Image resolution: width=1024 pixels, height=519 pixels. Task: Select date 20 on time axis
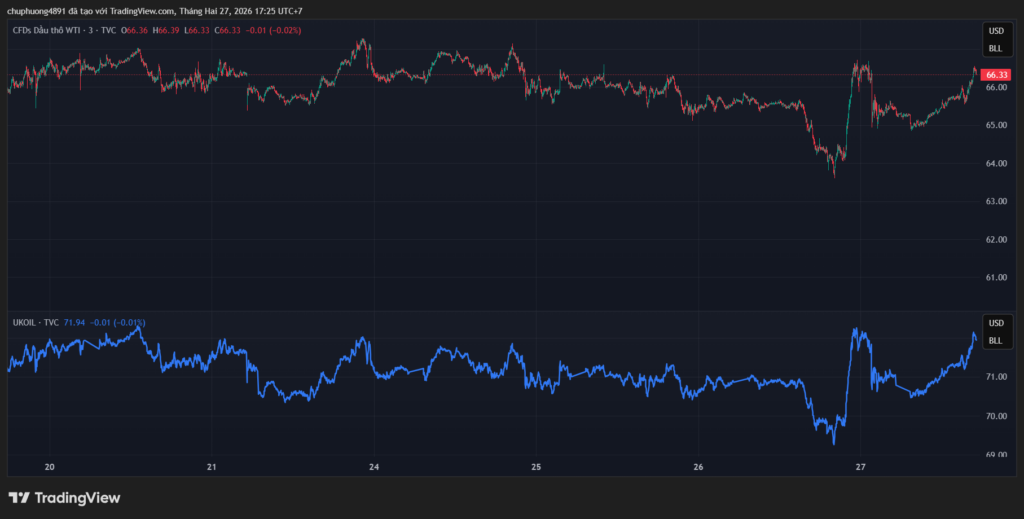coord(49,467)
